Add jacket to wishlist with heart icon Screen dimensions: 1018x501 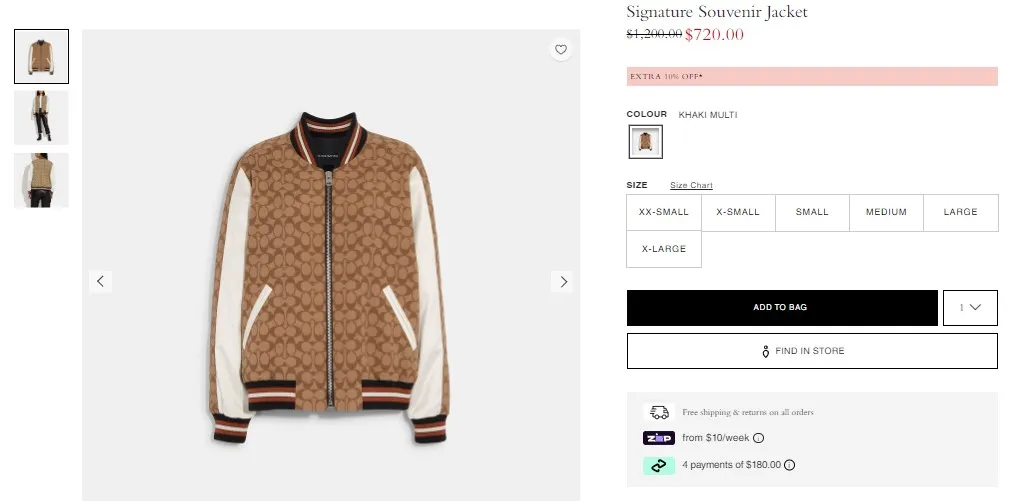click(x=561, y=49)
